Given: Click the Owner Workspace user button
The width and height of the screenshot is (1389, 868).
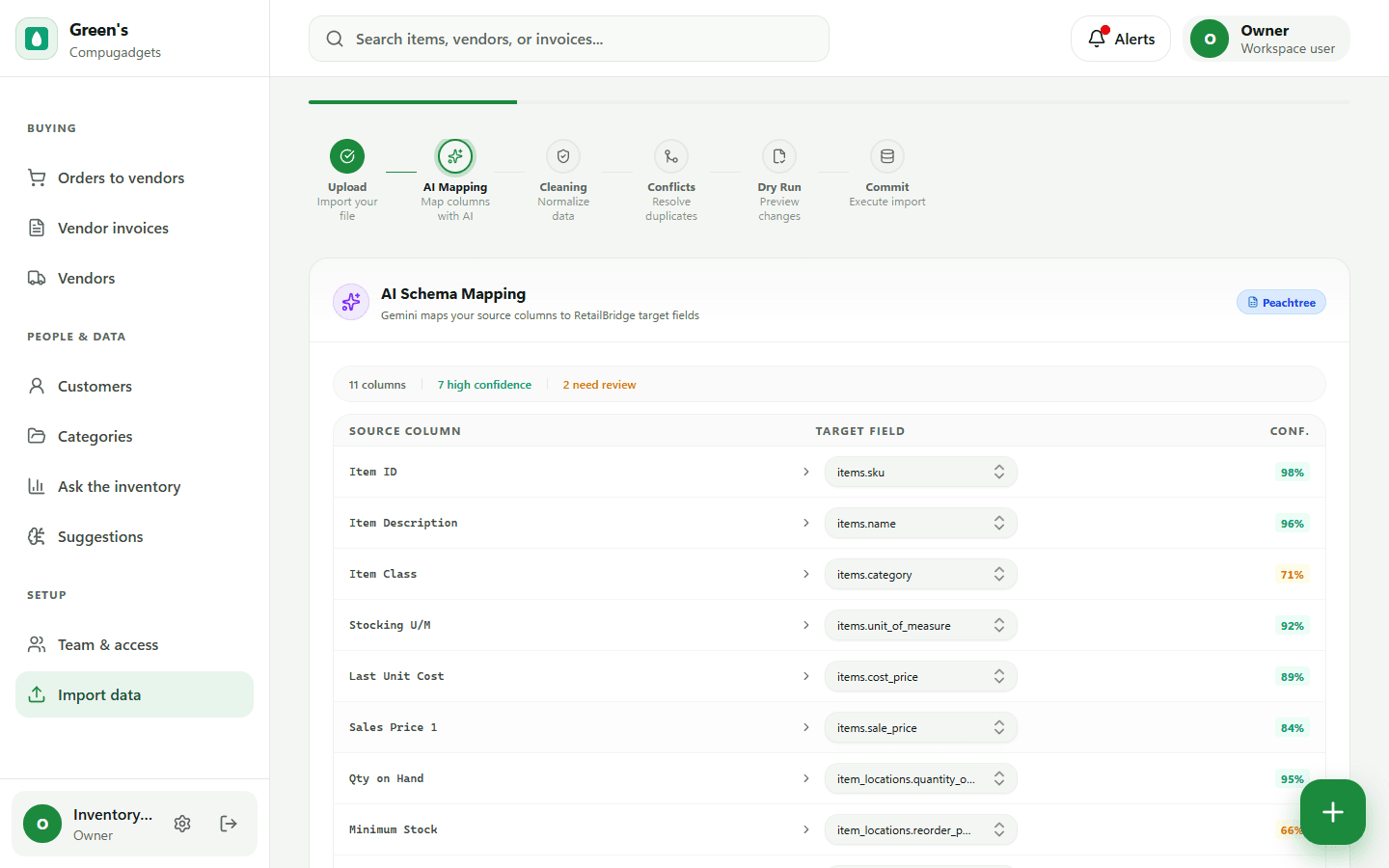Looking at the screenshot, I should [x=1266, y=39].
